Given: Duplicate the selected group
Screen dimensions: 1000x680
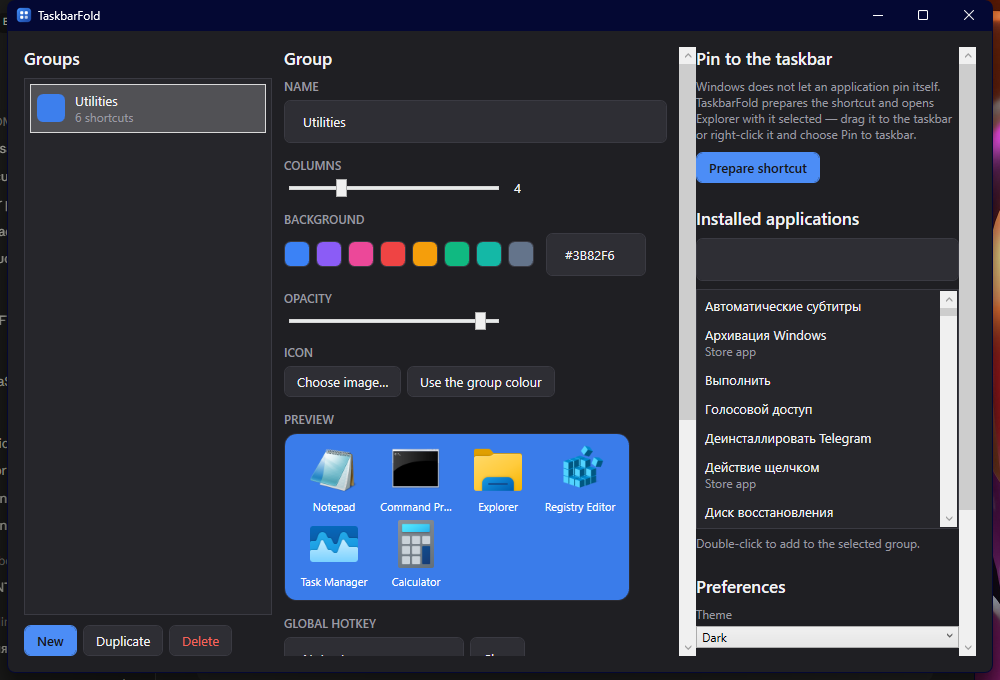Looking at the screenshot, I should [x=123, y=641].
